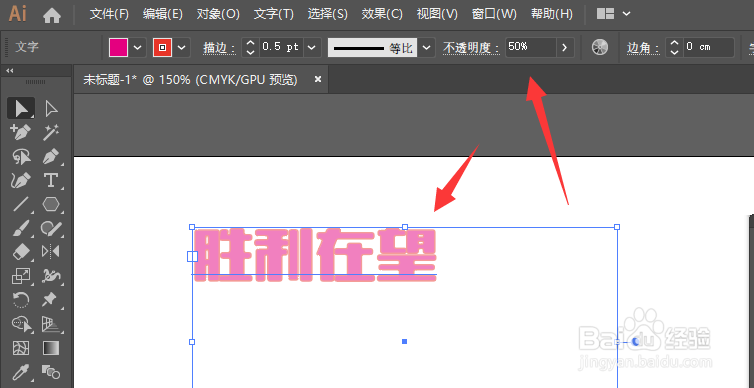The width and height of the screenshot is (754, 388).
Task: Click the 胜利在望 text on the canvas
Action: click(x=314, y=256)
